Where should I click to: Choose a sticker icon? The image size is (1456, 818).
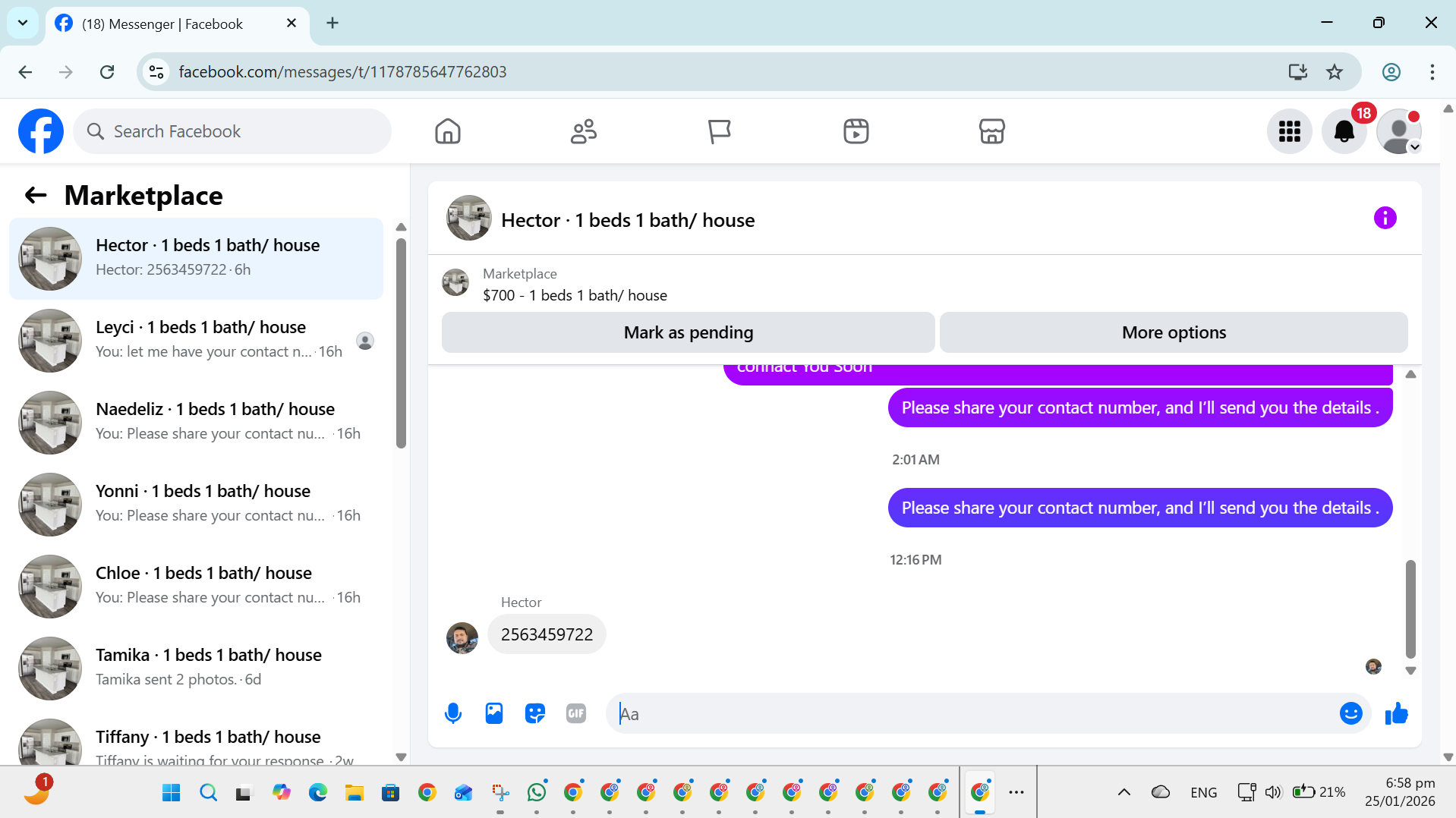click(x=535, y=713)
